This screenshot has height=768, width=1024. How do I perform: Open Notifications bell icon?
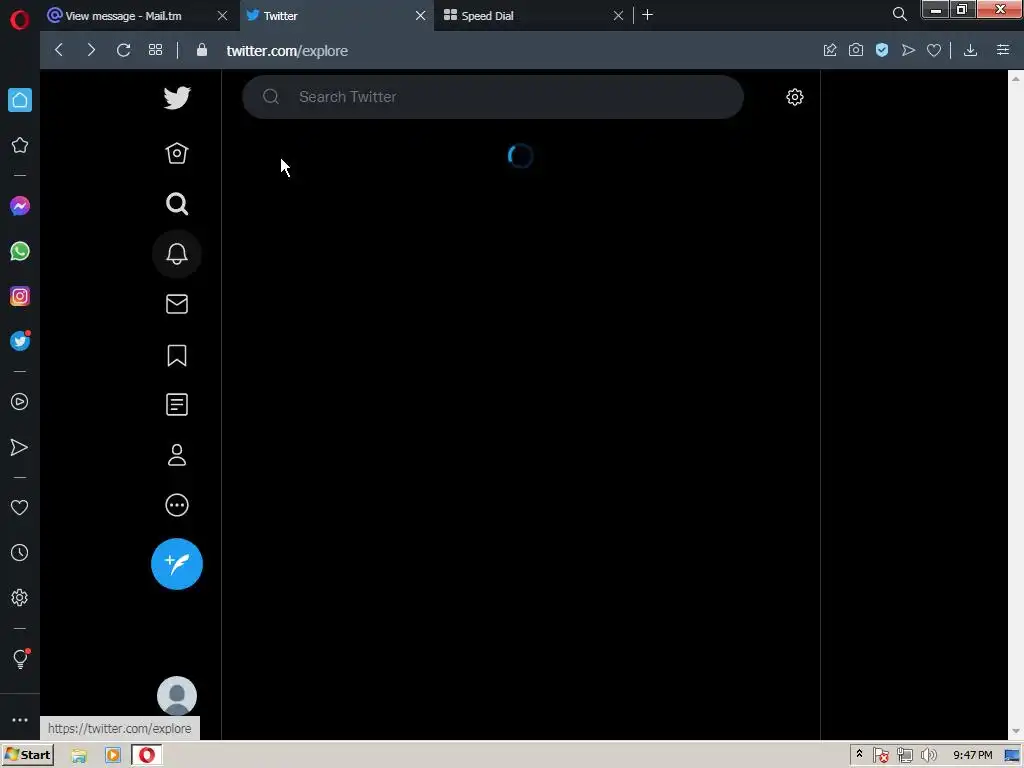[177, 254]
